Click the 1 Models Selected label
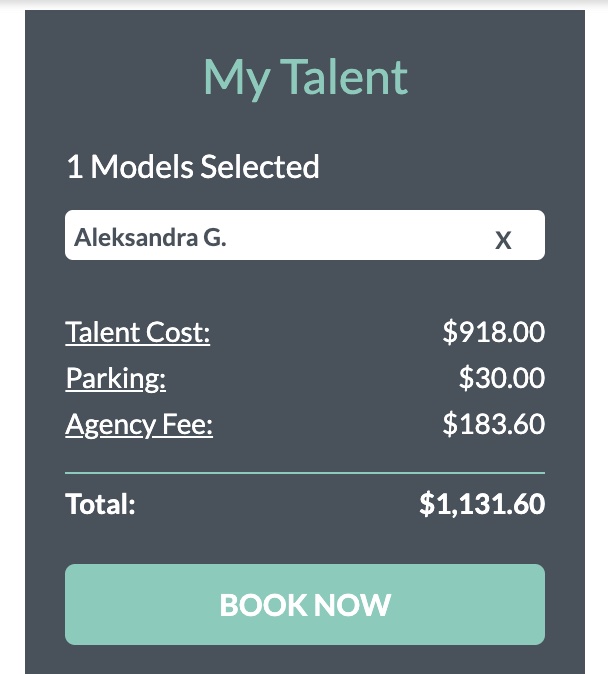Viewport: 608px width, 674px height. [x=193, y=166]
